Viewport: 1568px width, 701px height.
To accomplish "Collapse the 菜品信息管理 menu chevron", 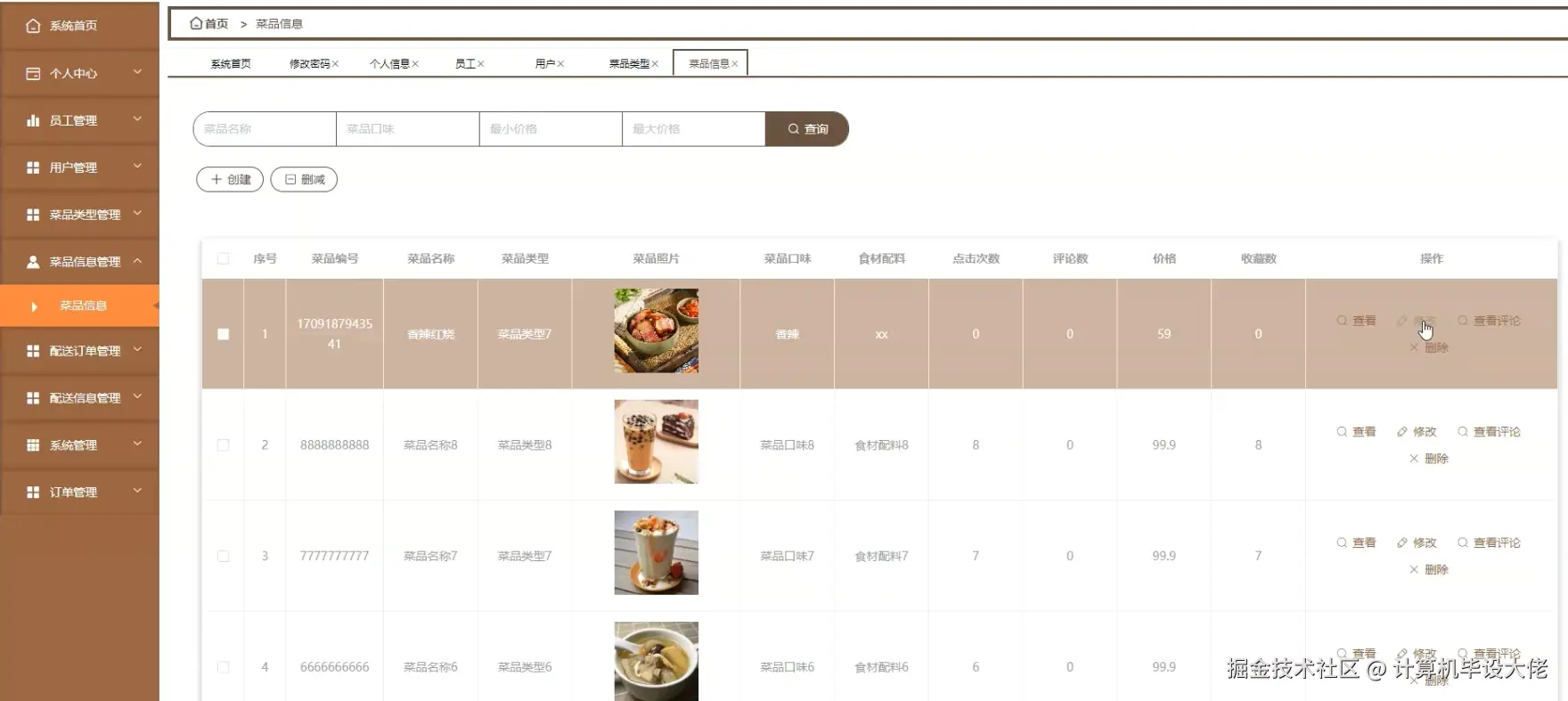I will point(137,261).
